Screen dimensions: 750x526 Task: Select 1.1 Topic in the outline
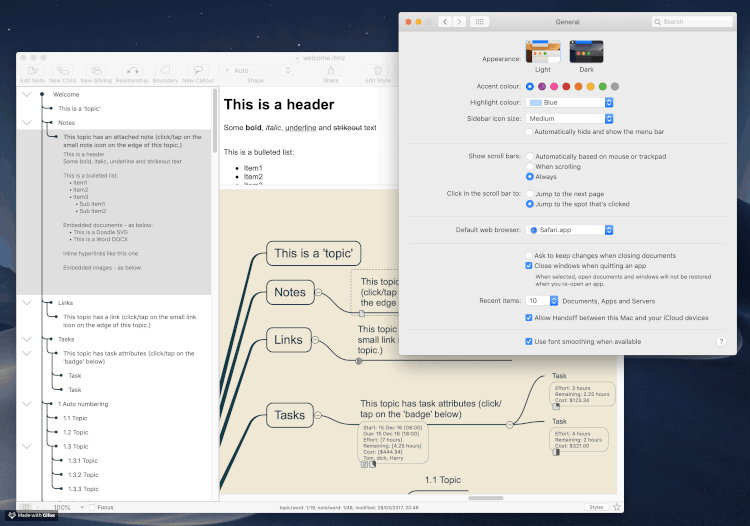pos(75,418)
